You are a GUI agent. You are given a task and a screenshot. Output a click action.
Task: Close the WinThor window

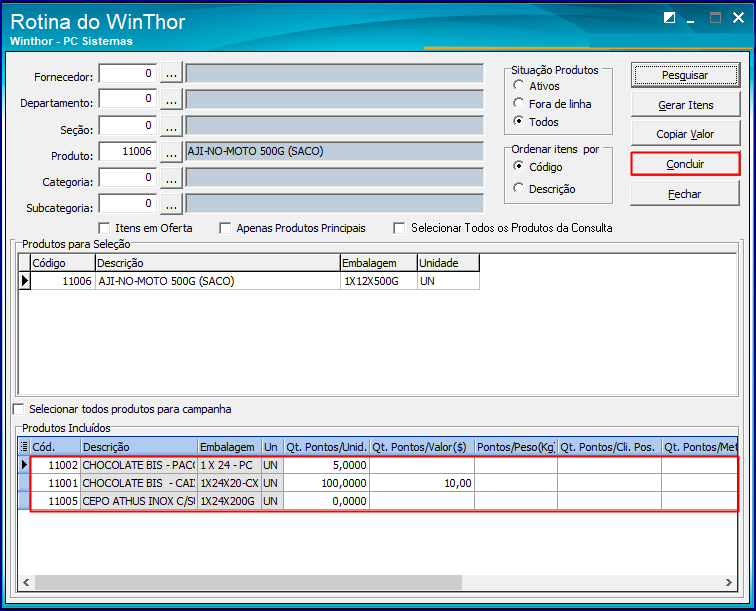[x=738, y=18]
